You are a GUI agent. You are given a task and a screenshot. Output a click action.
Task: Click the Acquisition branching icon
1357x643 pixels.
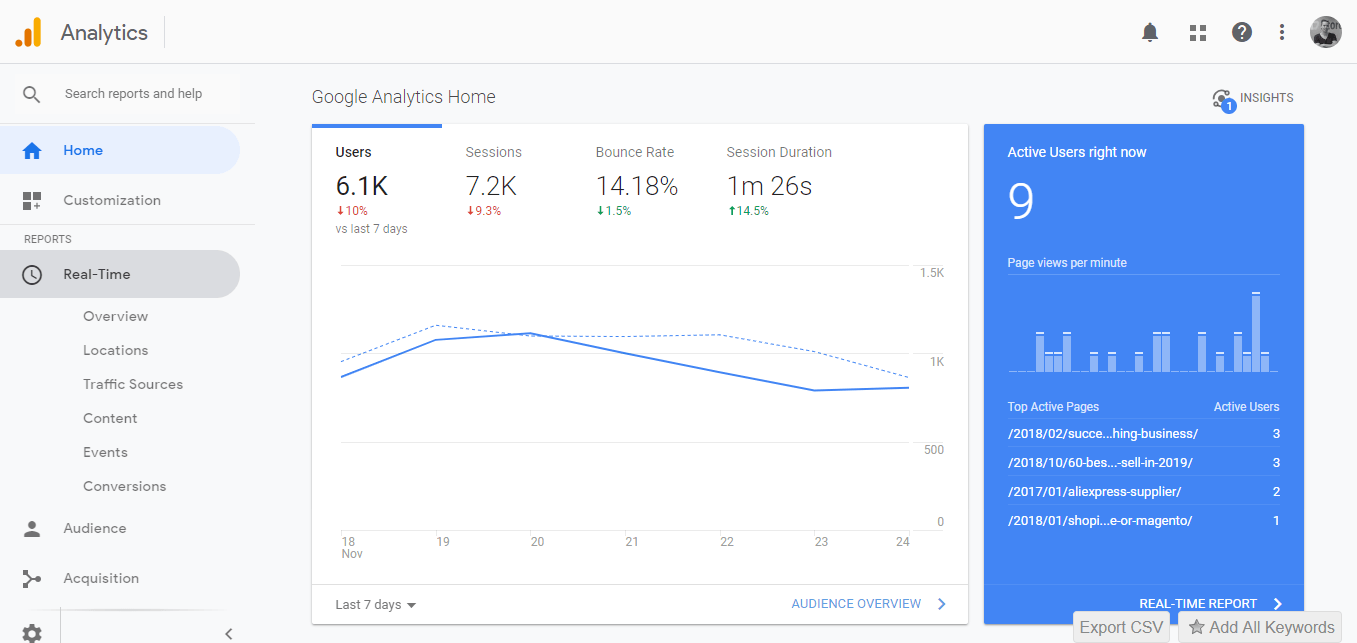(32, 579)
